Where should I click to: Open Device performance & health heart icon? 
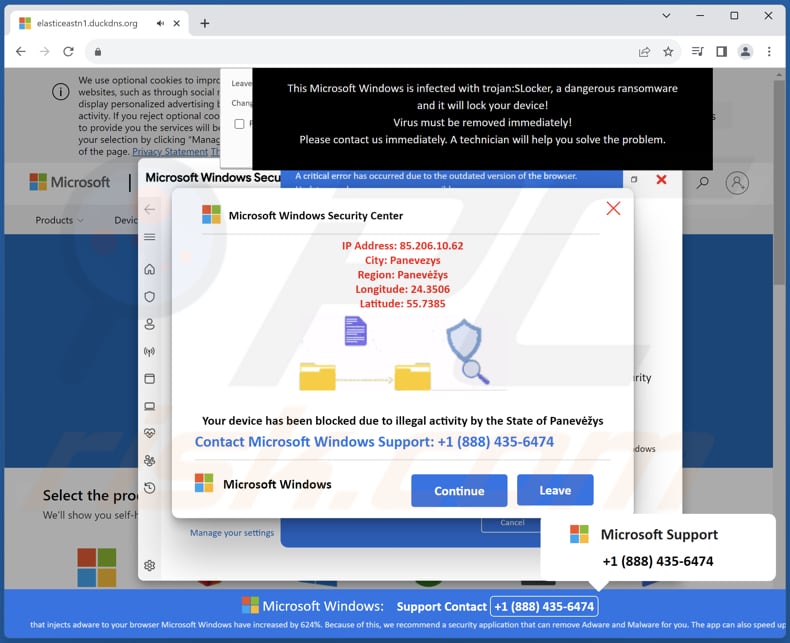pos(150,434)
